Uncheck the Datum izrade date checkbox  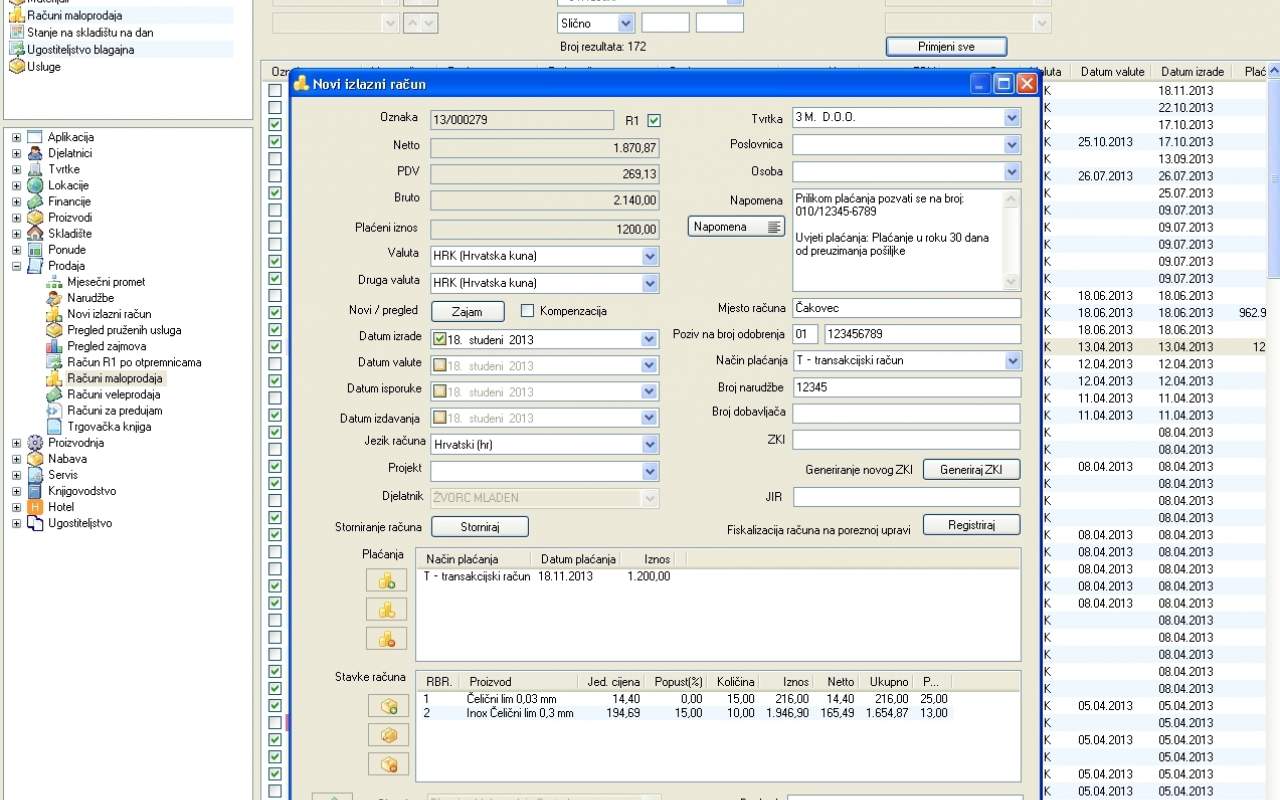(440, 339)
